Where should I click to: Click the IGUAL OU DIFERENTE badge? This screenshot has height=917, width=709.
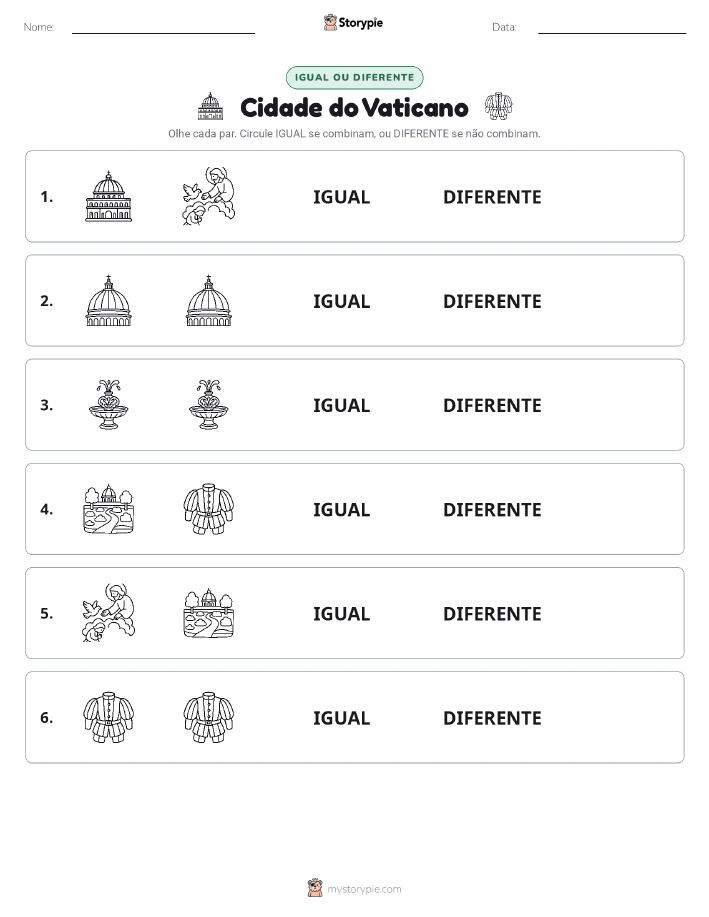354,77
